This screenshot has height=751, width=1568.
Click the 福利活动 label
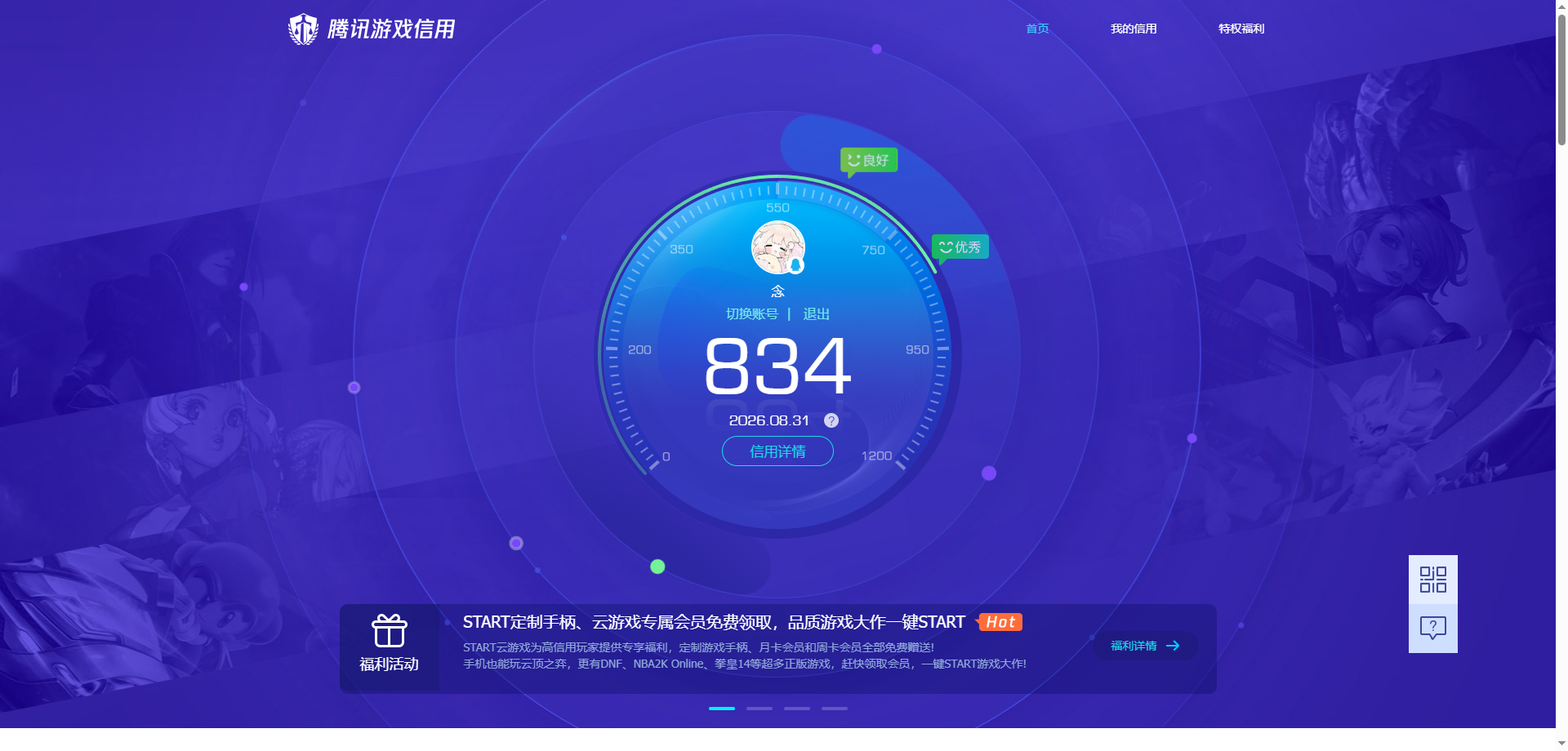[x=390, y=664]
